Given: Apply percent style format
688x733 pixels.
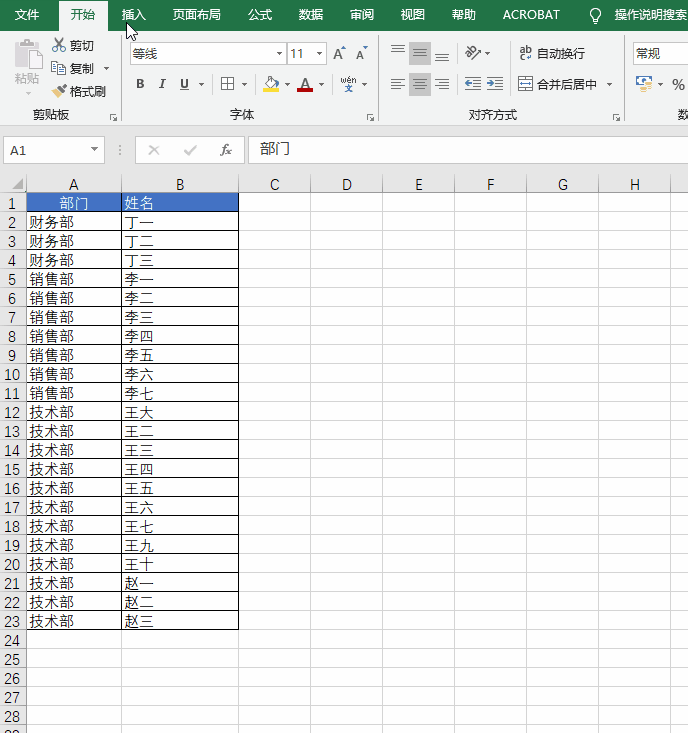Looking at the screenshot, I should [x=678, y=85].
